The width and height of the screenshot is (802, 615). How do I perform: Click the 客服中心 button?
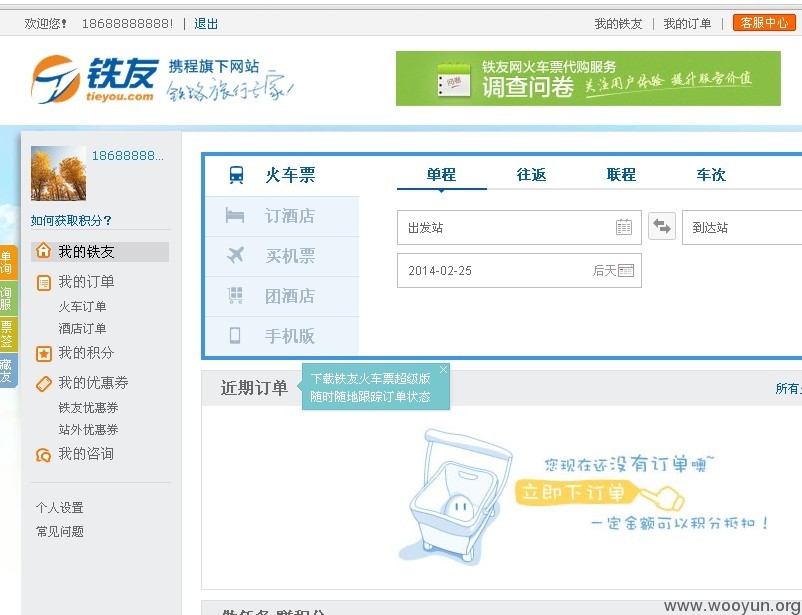coord(764,23)
